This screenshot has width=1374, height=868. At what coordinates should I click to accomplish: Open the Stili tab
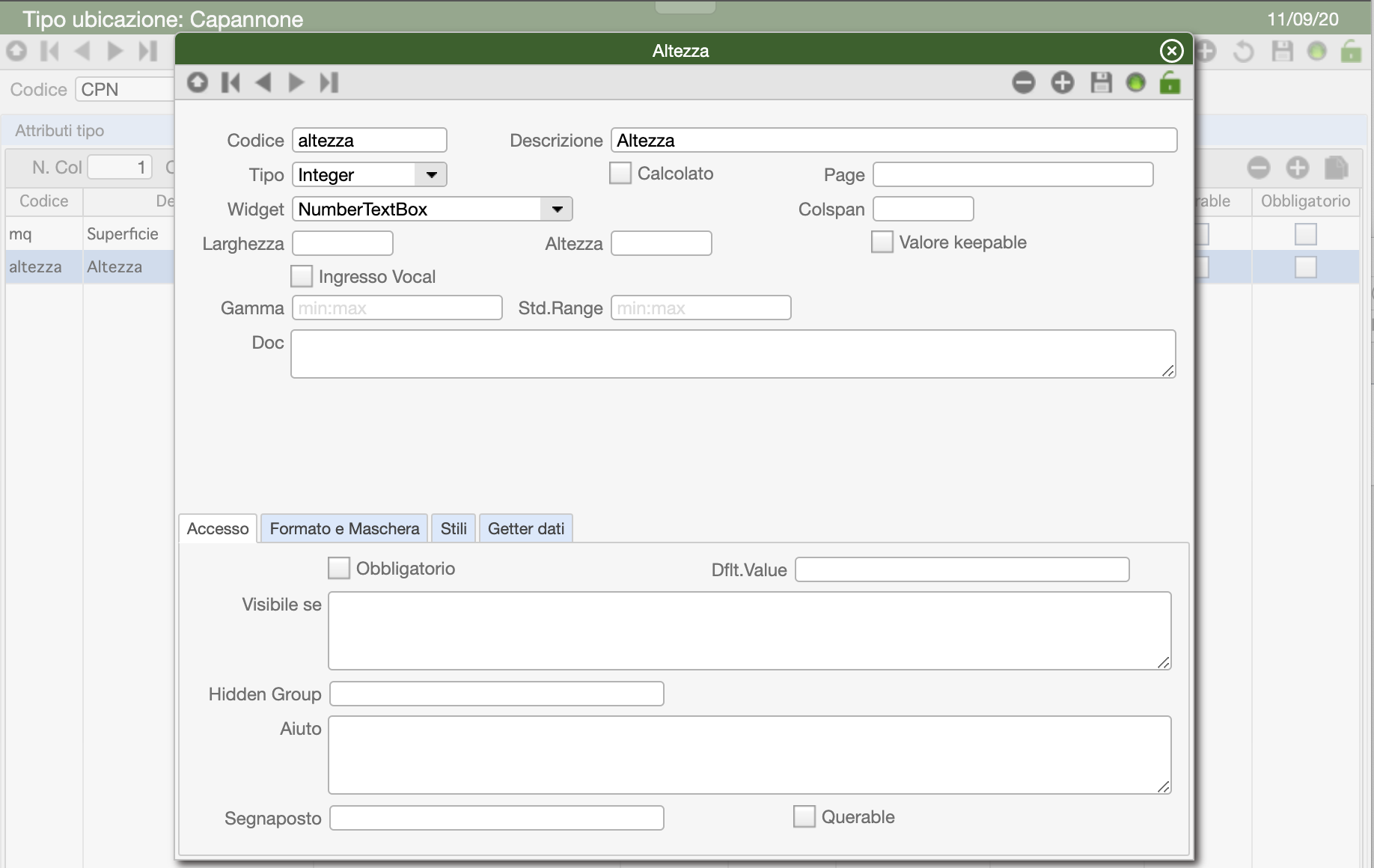(x=454, y=528)
